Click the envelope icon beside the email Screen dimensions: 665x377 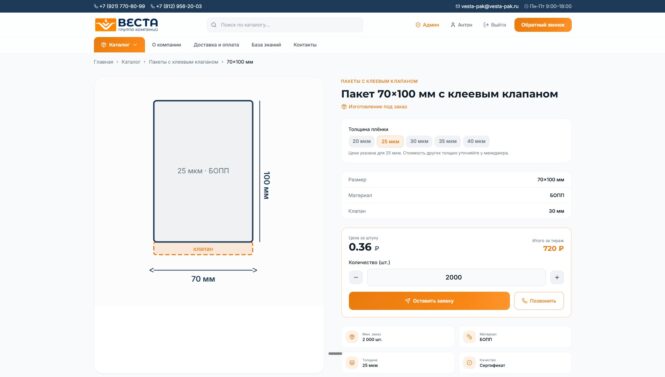458,6
